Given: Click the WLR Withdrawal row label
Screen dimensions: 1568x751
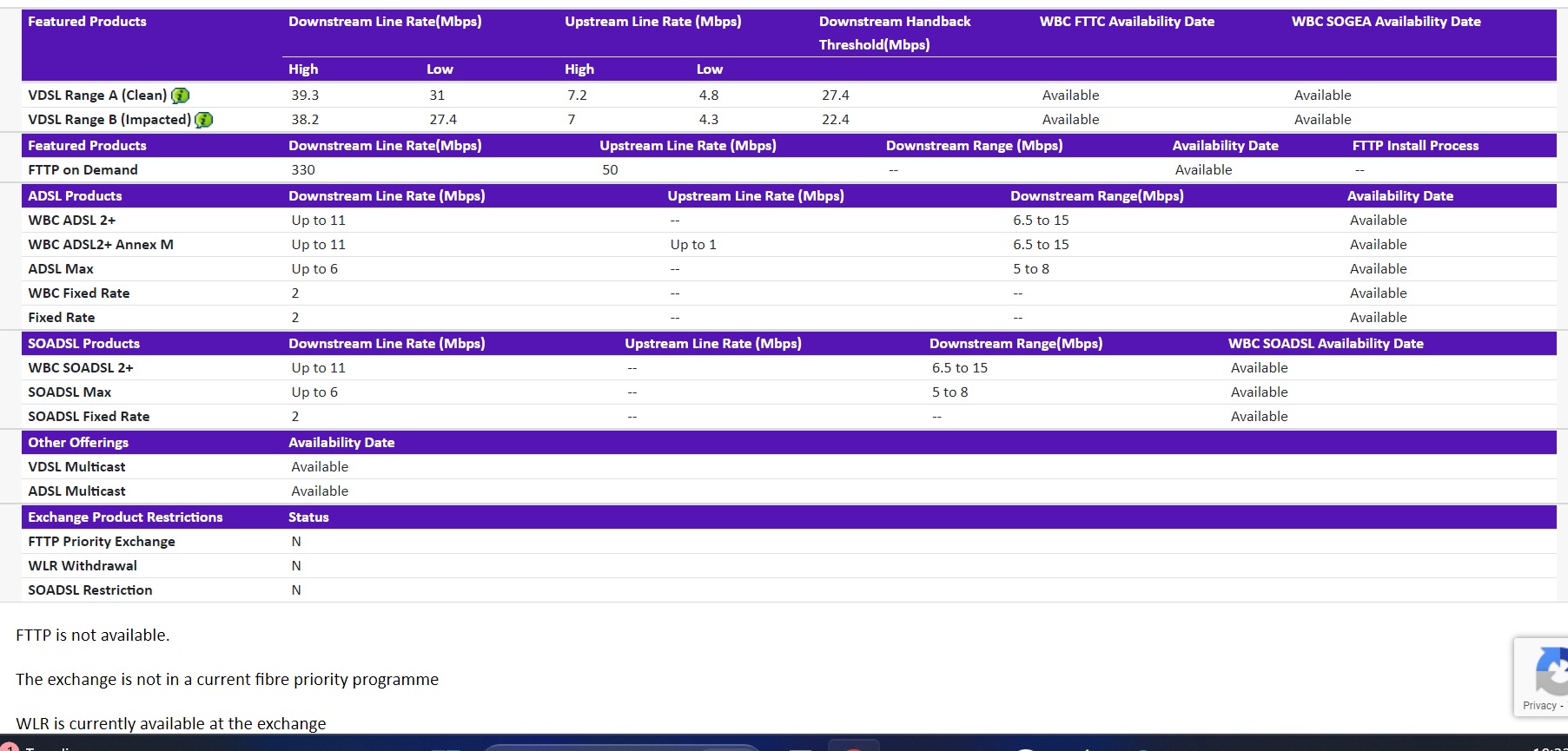Looking at the screenshot, I should click(x=83, y=566).
